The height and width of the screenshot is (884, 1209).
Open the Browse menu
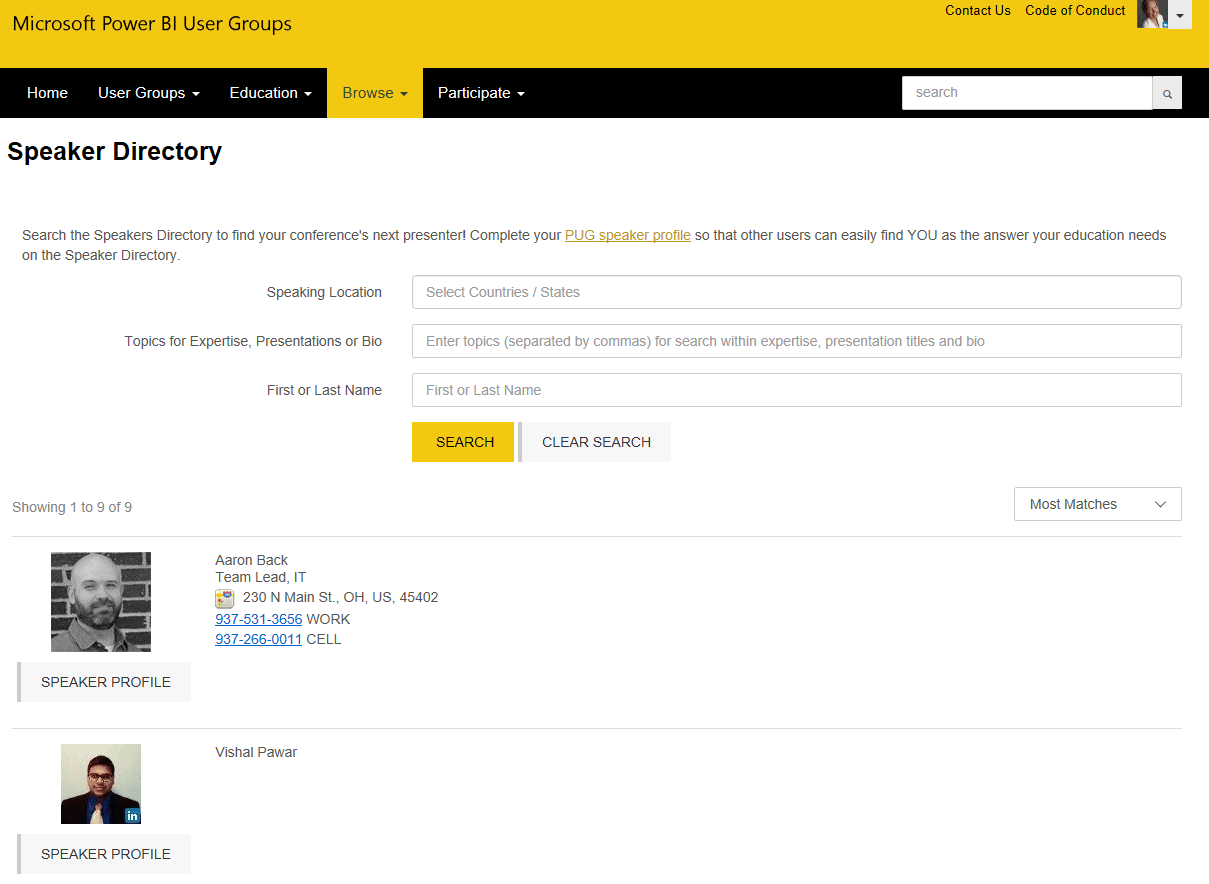(x=375, y=93)
